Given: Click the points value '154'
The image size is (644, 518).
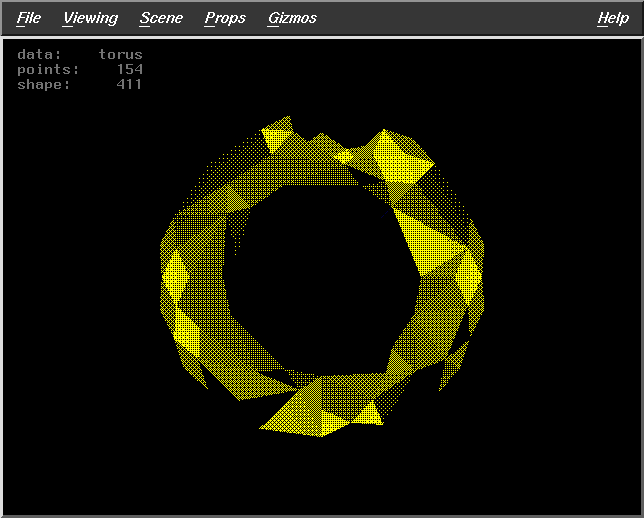Looking at the screenshot, I should click(x=130, y=69).
